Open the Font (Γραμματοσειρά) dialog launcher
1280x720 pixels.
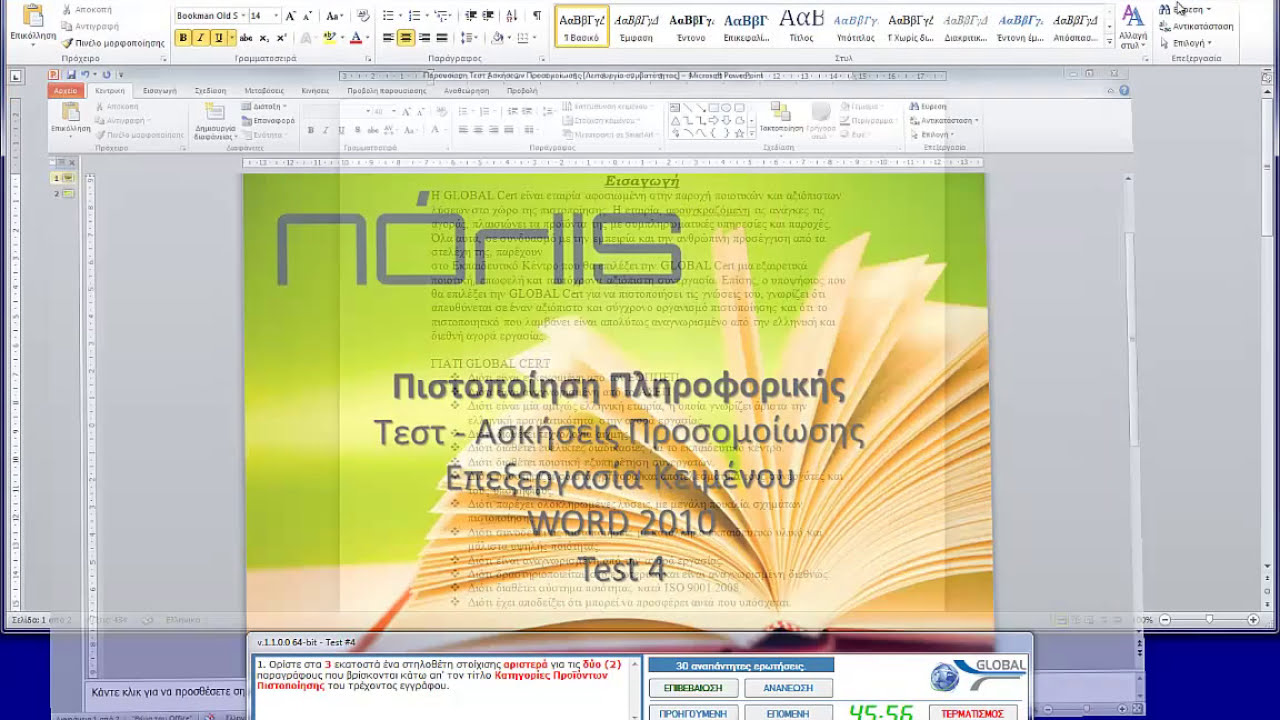370,59
